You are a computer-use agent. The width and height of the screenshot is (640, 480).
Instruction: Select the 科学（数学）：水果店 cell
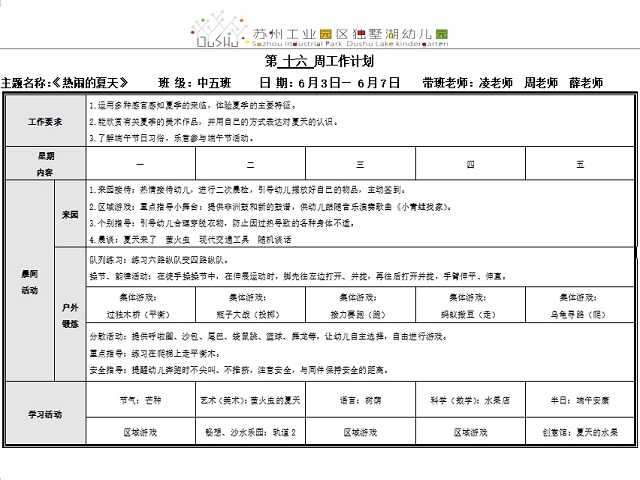coord(470,398)
